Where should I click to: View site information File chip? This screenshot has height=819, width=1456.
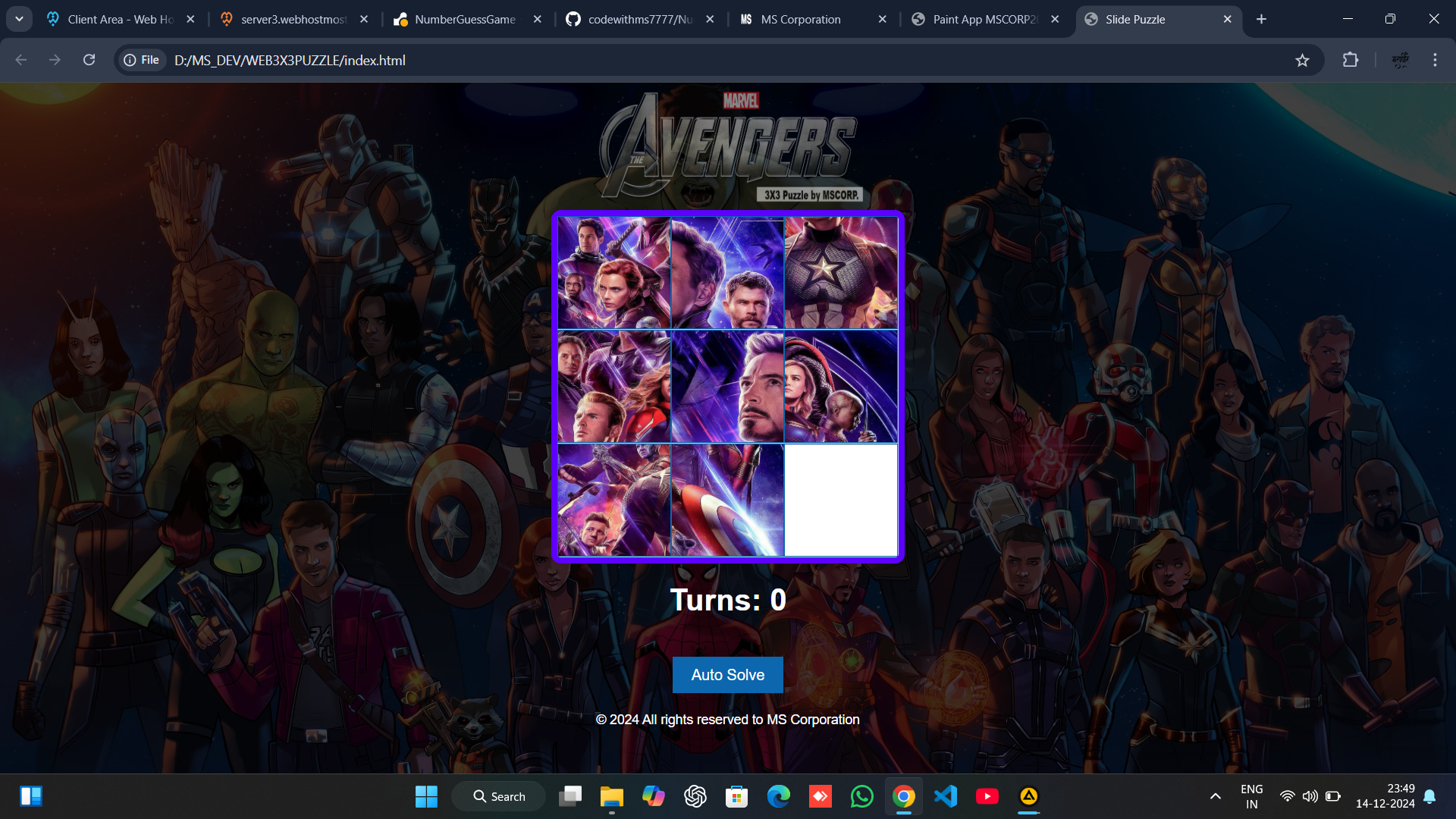(x=142, y=60)
